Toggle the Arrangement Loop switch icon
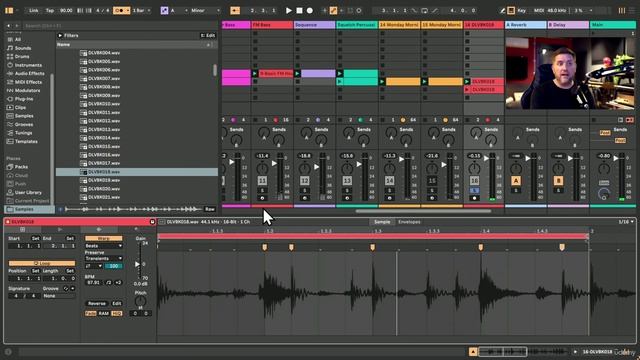 pos(424,10)
